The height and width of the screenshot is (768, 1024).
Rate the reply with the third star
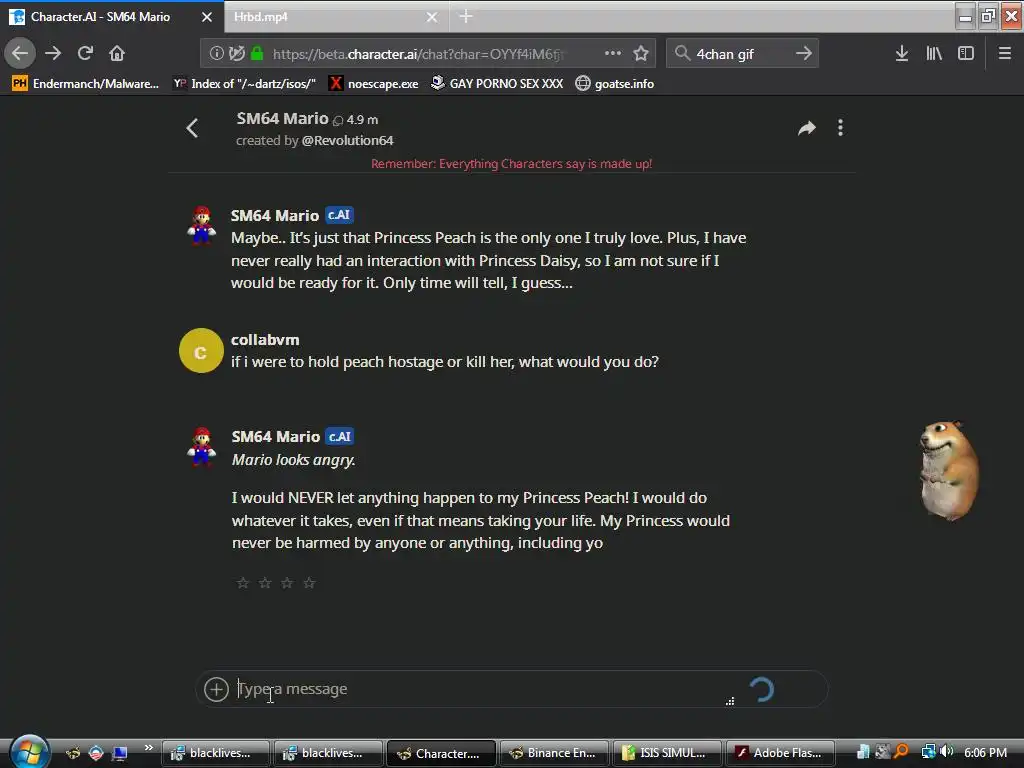coord(287,583)
